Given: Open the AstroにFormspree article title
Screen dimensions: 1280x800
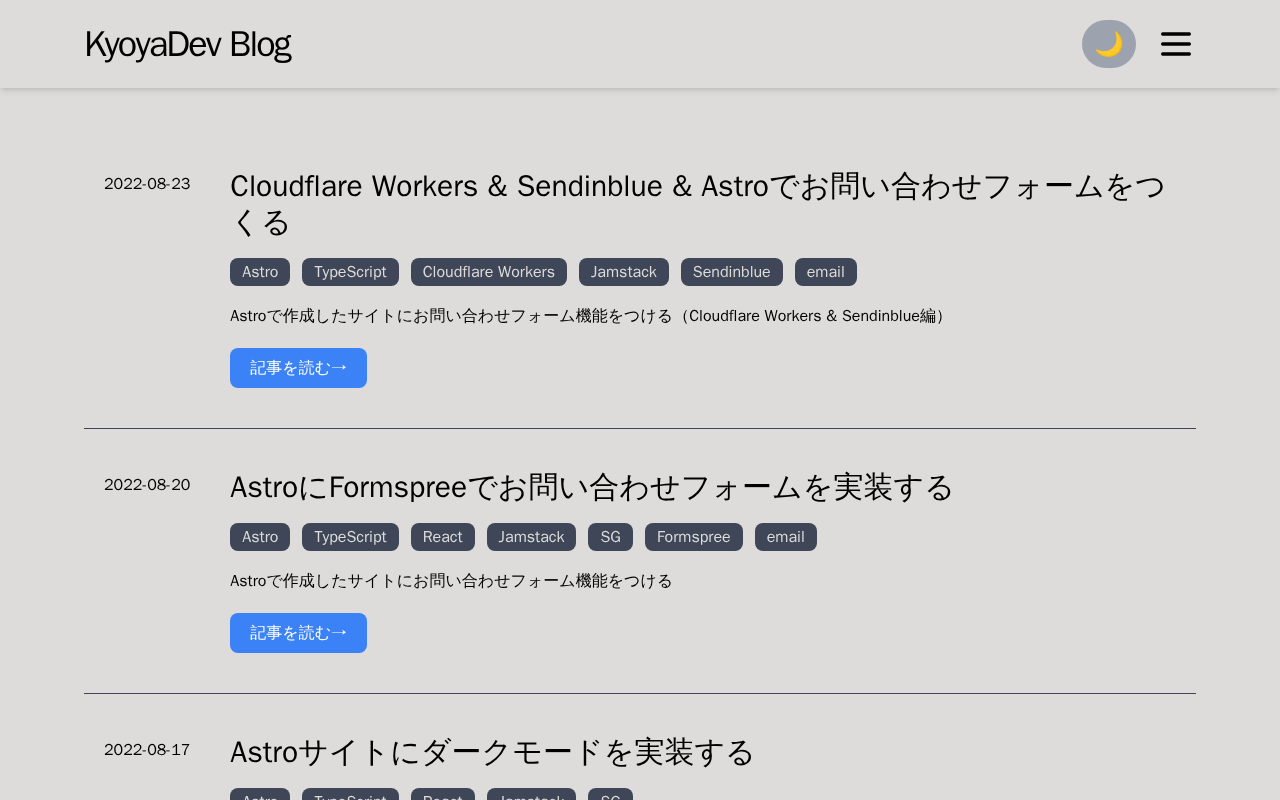Looking at the screenshot, I should pyautogui.click(x=591, y=487).
